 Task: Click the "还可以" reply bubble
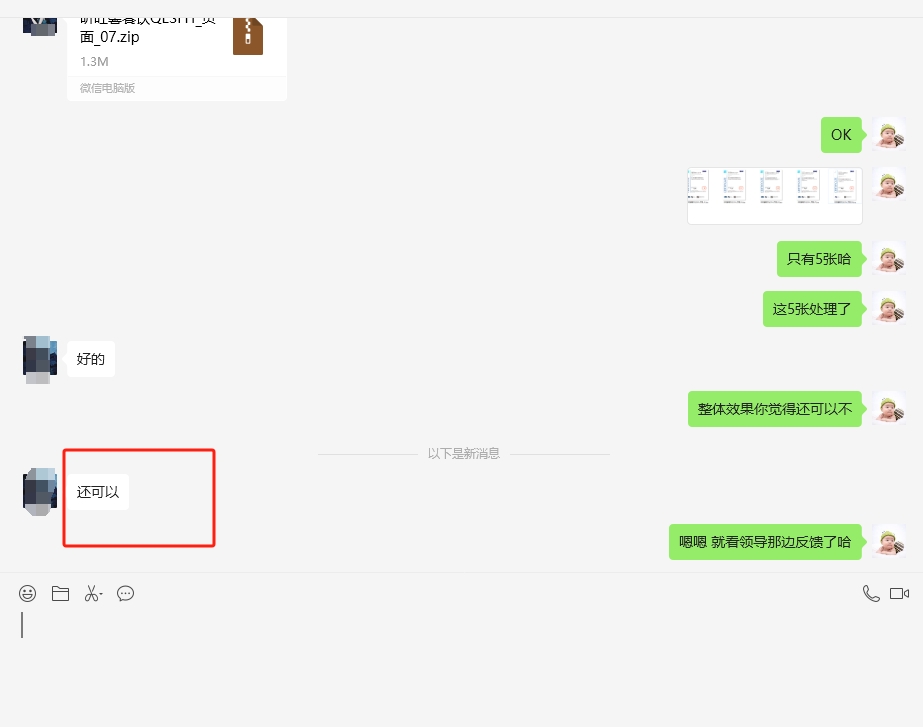97,492
